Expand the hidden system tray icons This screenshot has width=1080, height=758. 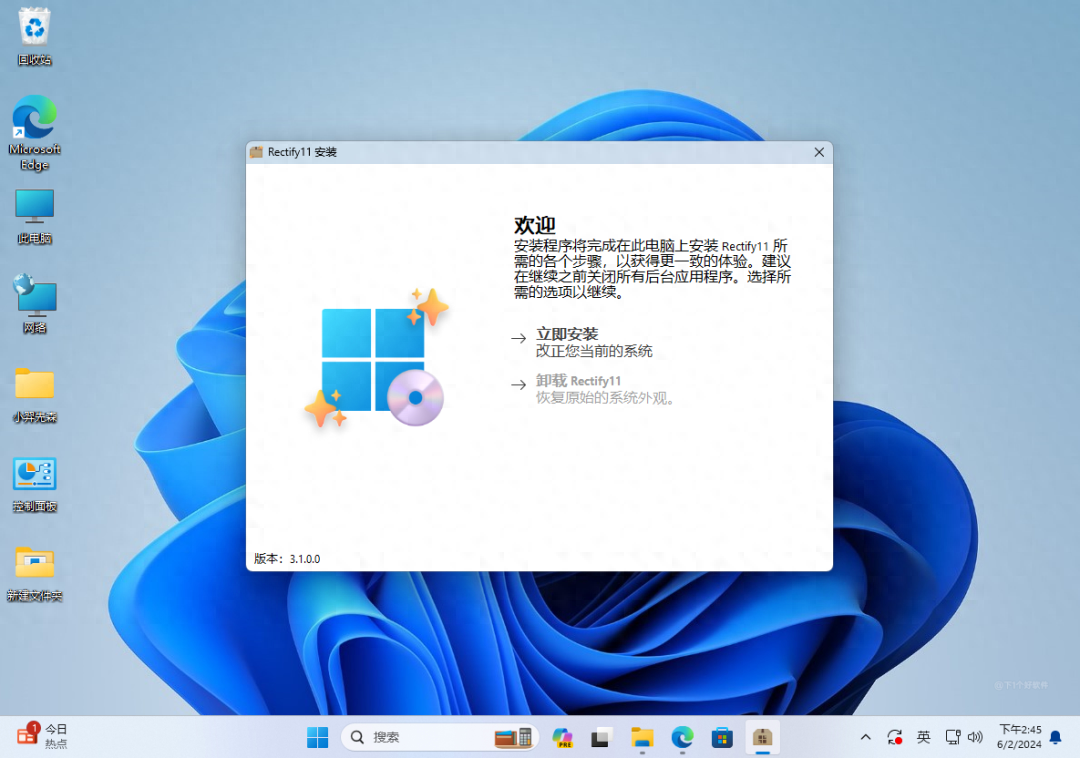point(865,736)
